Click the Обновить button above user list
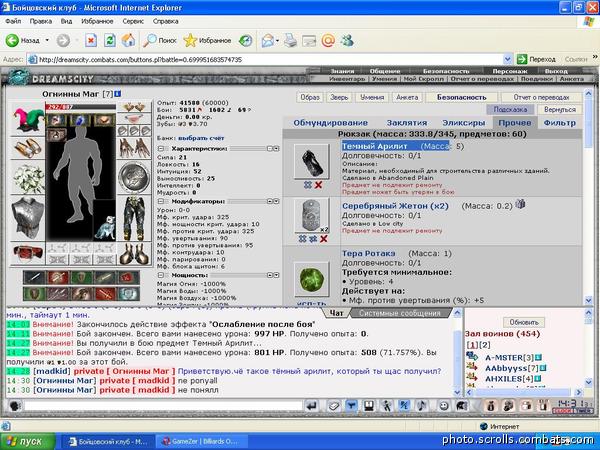 tap(523, 322)
